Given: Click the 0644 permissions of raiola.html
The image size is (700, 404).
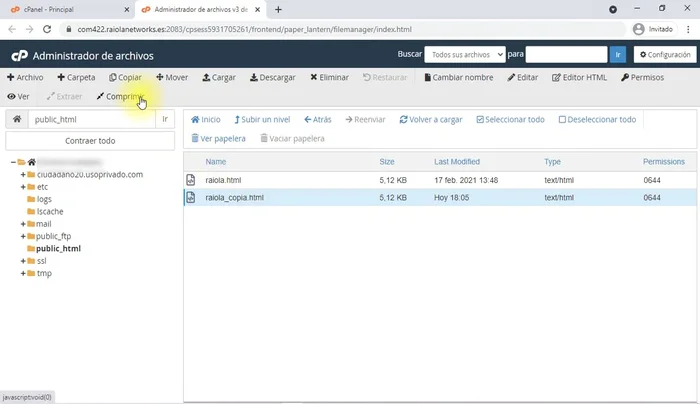Looking at the screenshot, I should 652,180.
